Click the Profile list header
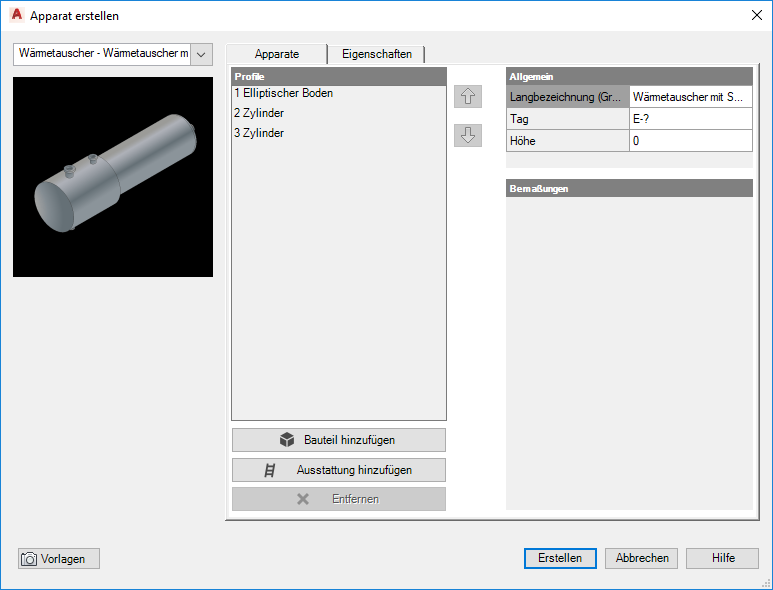Viewport: 773px width, 590px height. pyautogui.click(x=339, y=76)
